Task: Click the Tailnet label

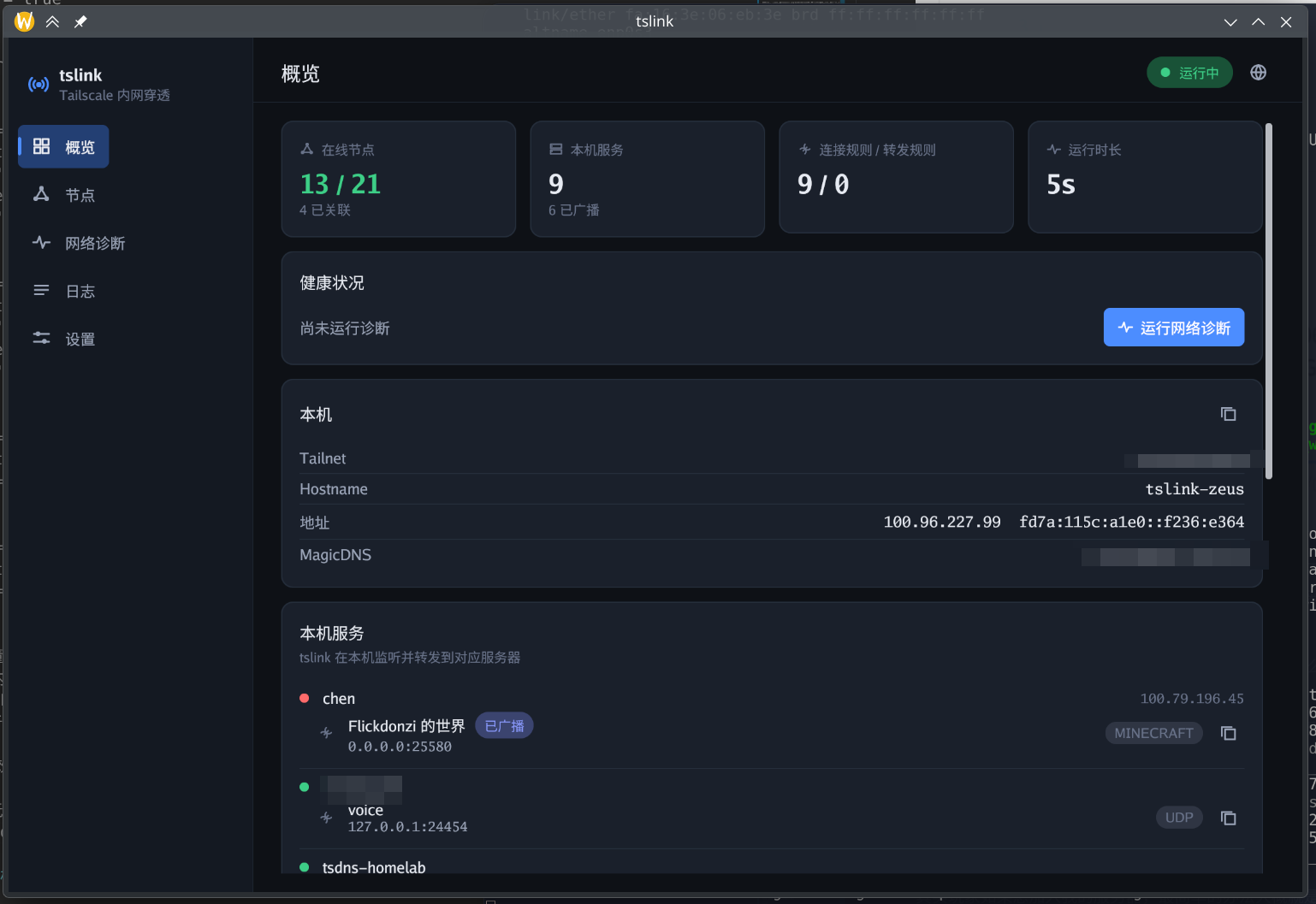Action: coord(323,458)
